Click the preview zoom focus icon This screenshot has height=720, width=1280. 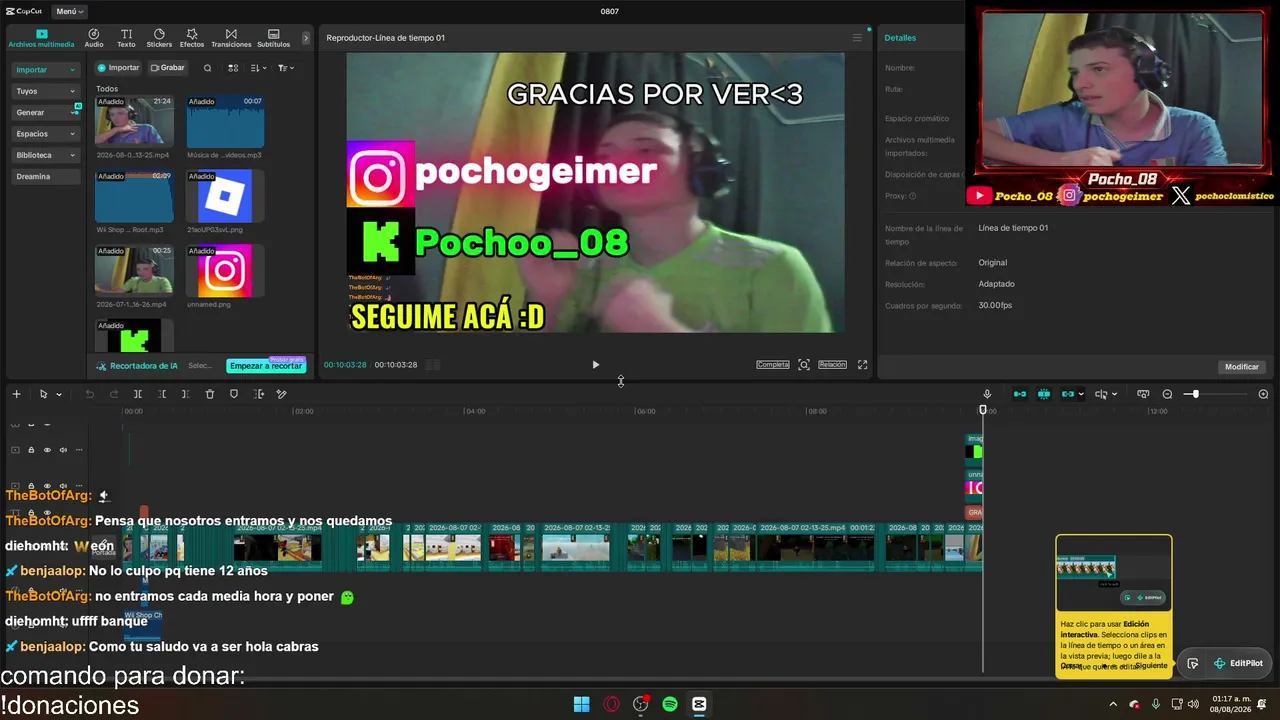click(x=804, y=365)
